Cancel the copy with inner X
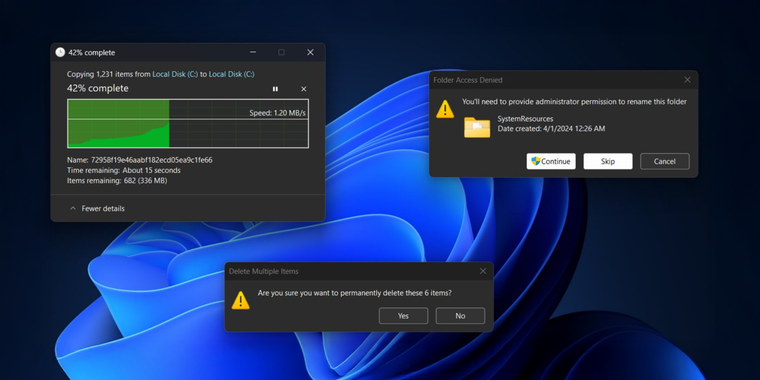This screenshot has width=760, height=380. (x=304, y=89)
